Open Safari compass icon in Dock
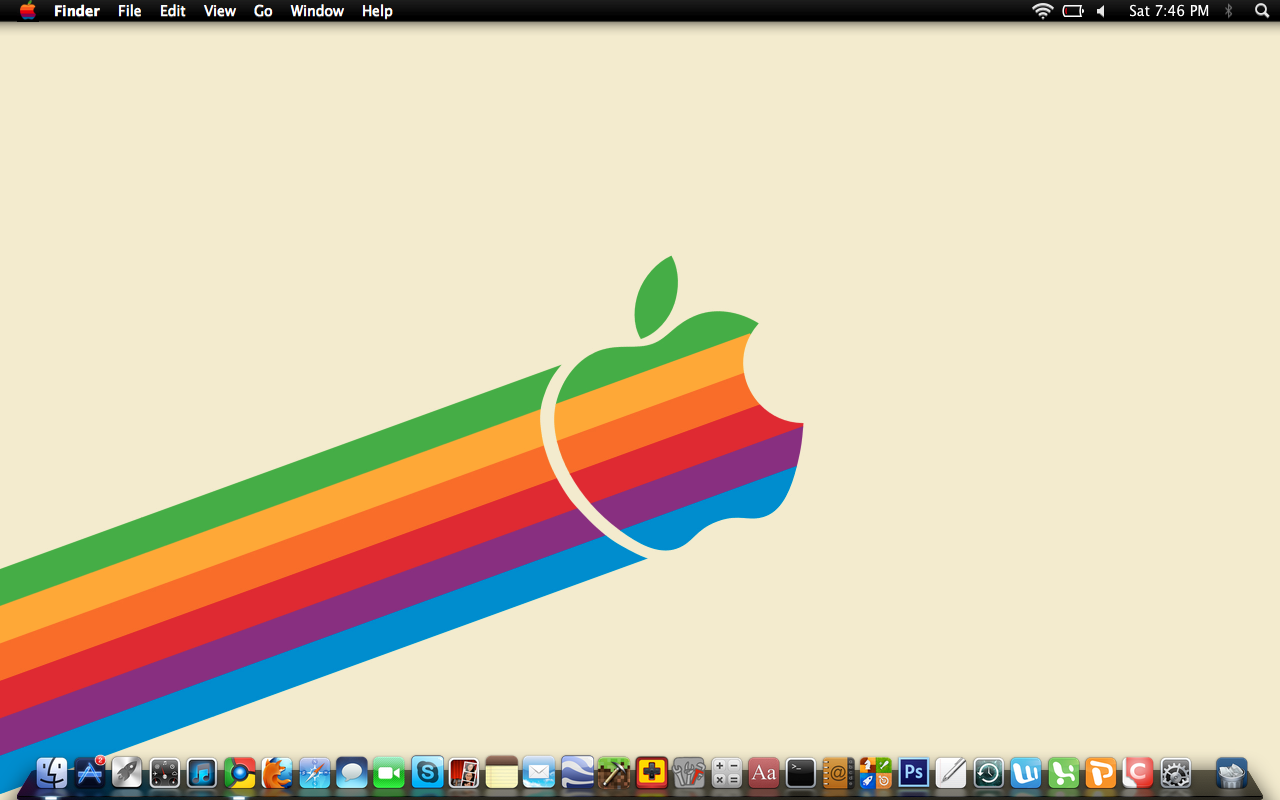The width and height of the screenshot is (1280, 800). pos(315,773)
